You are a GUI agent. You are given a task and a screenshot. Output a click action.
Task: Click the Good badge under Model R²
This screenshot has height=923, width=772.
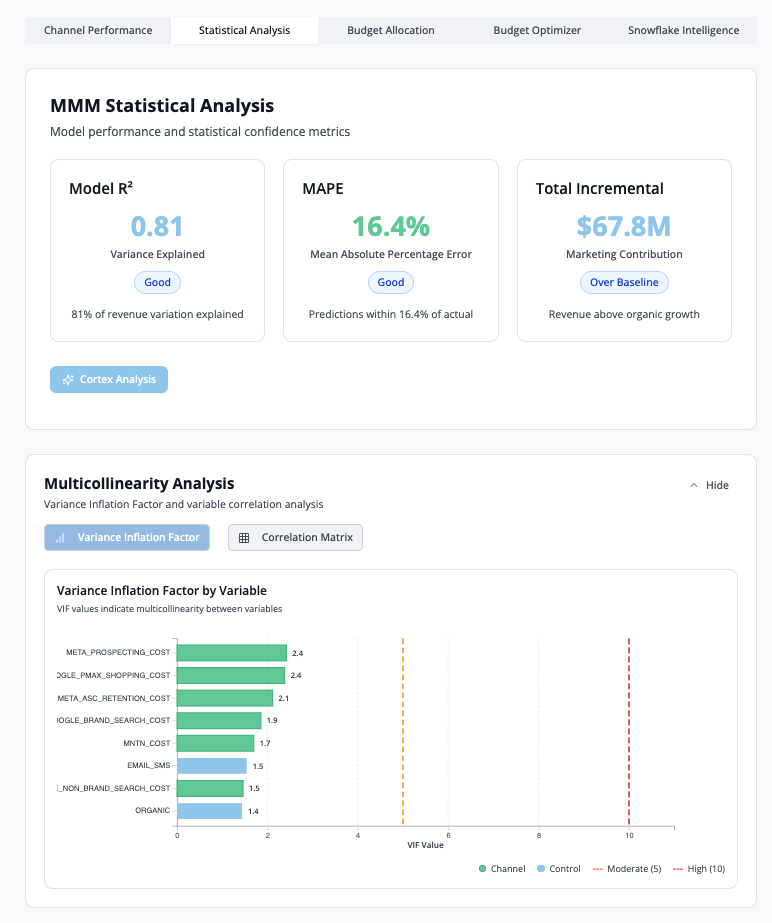point(157,282)
